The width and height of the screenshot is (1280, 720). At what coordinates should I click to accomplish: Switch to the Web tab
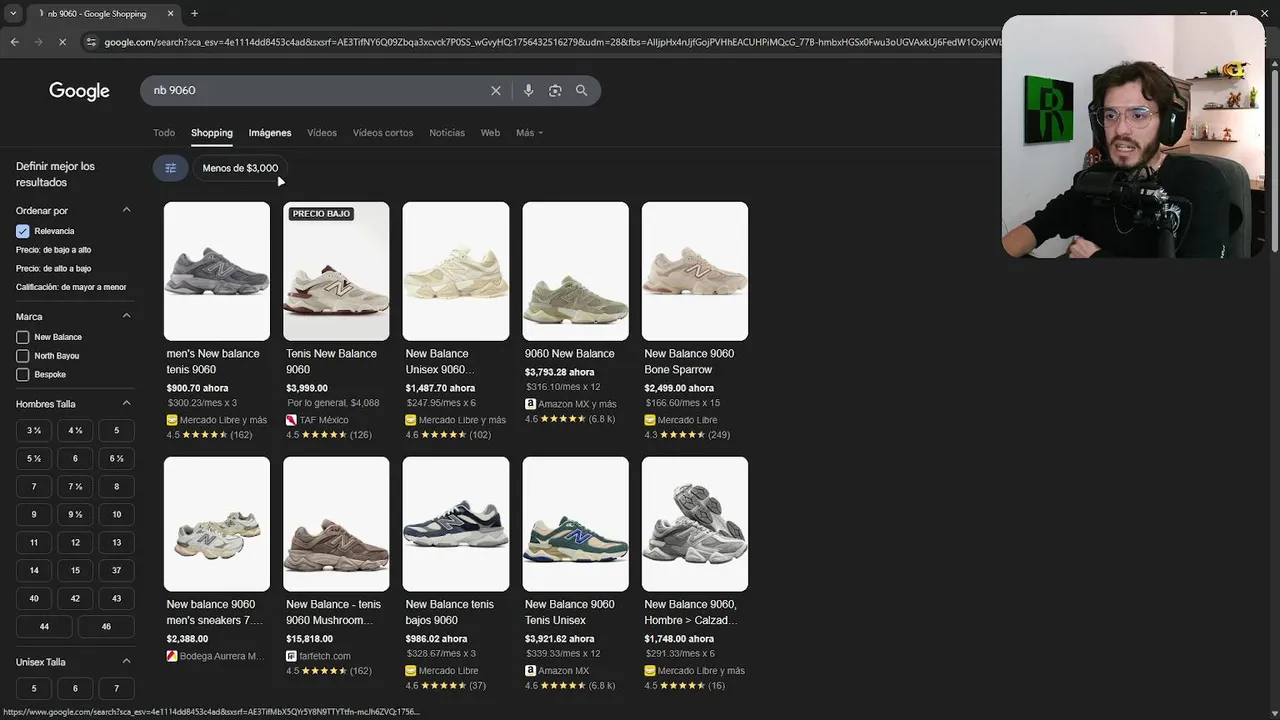click(x=490, y=133)
